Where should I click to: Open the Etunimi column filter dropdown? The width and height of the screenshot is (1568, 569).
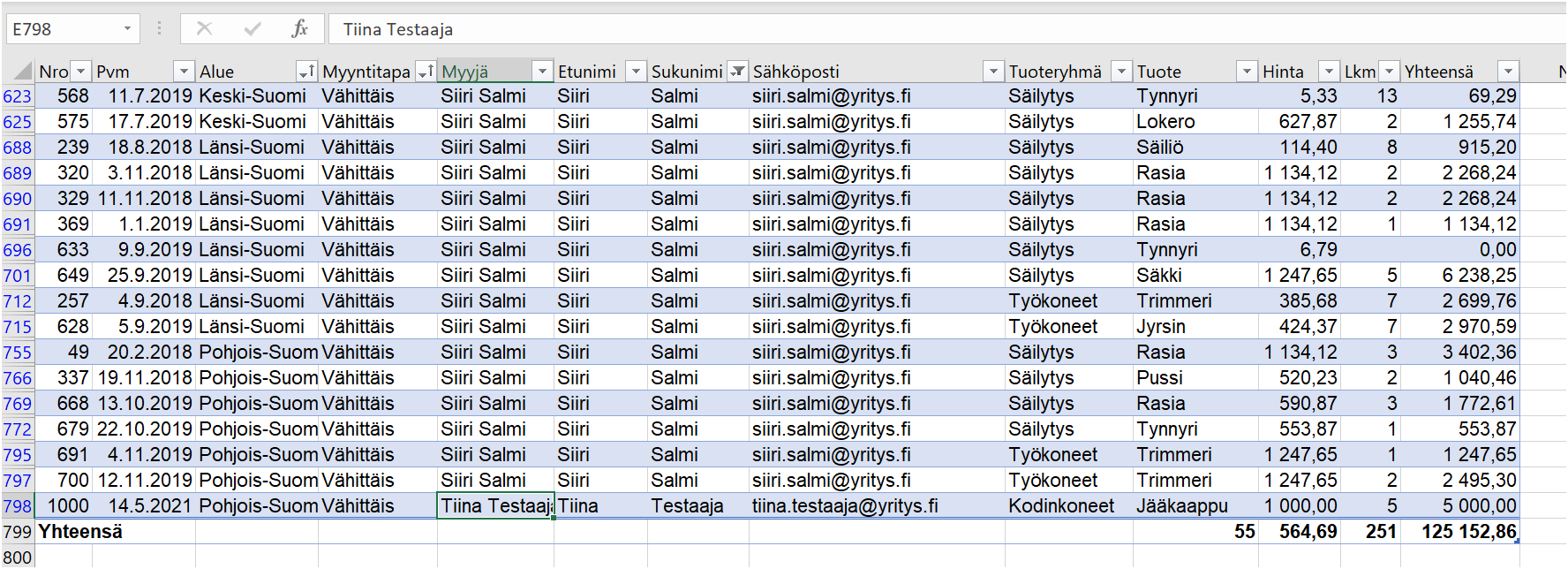[x=636, y=72]
